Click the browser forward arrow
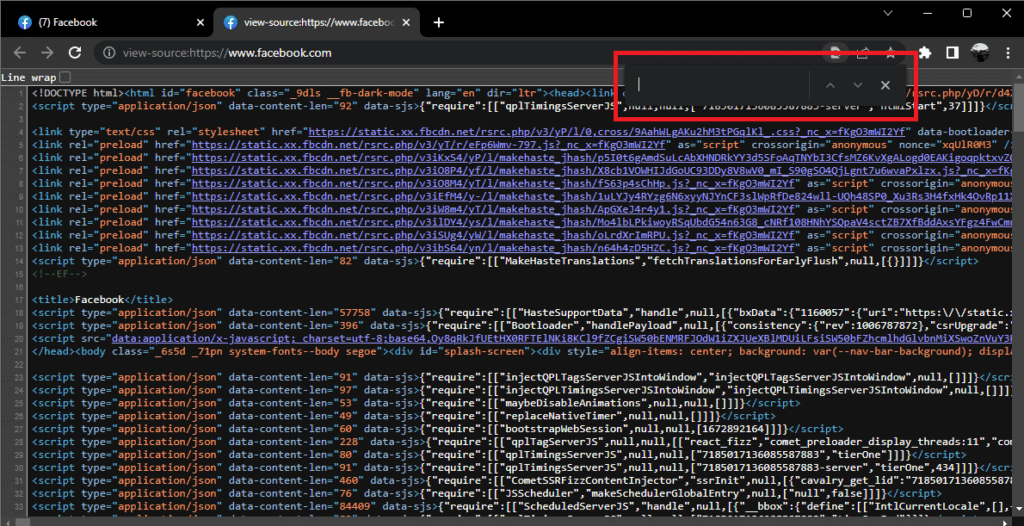Image resolution: width=1024 pixels, height=526 pixels. pyautogui.click(x=47, y=53)
